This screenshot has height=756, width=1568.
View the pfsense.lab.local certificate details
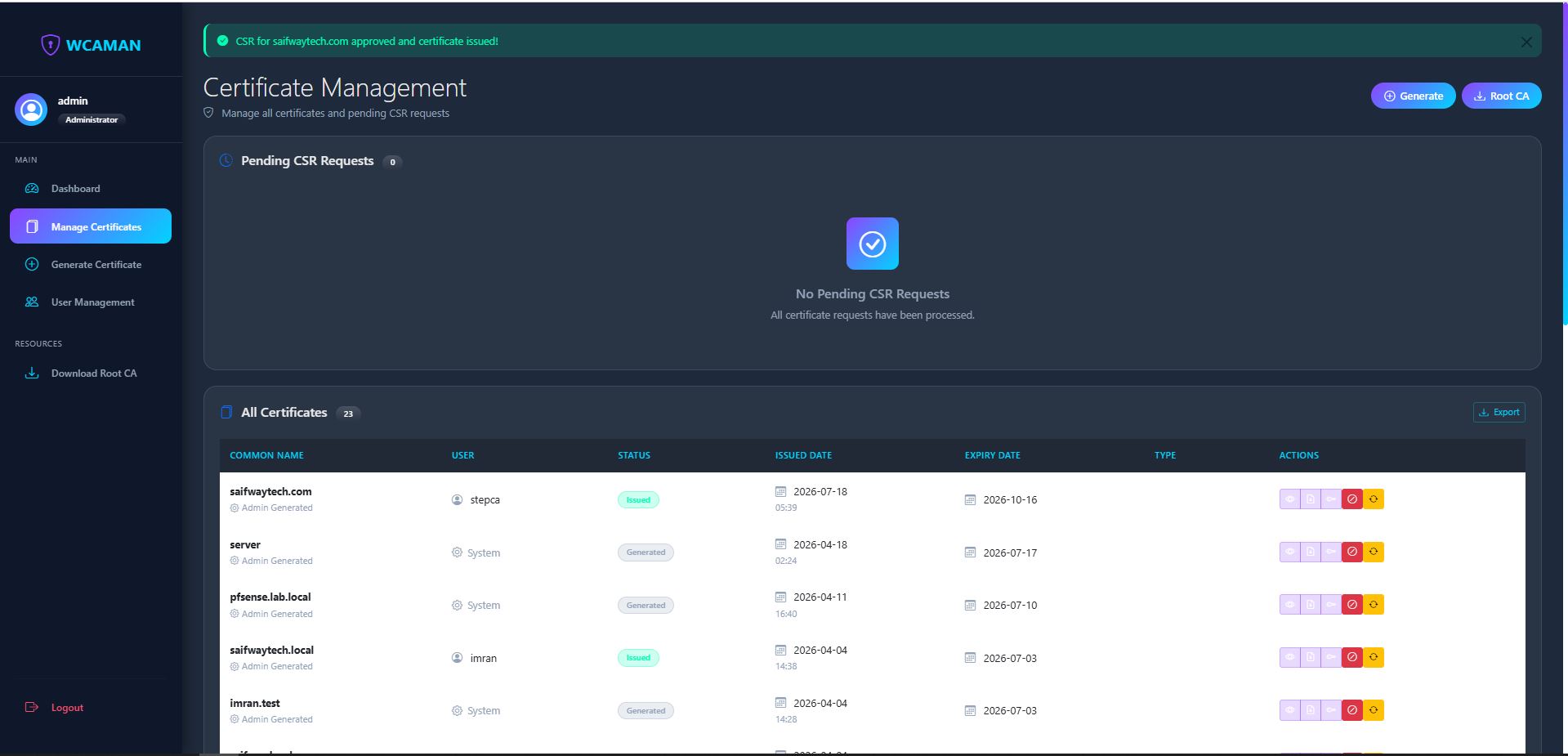click(x=1289, y=605)
